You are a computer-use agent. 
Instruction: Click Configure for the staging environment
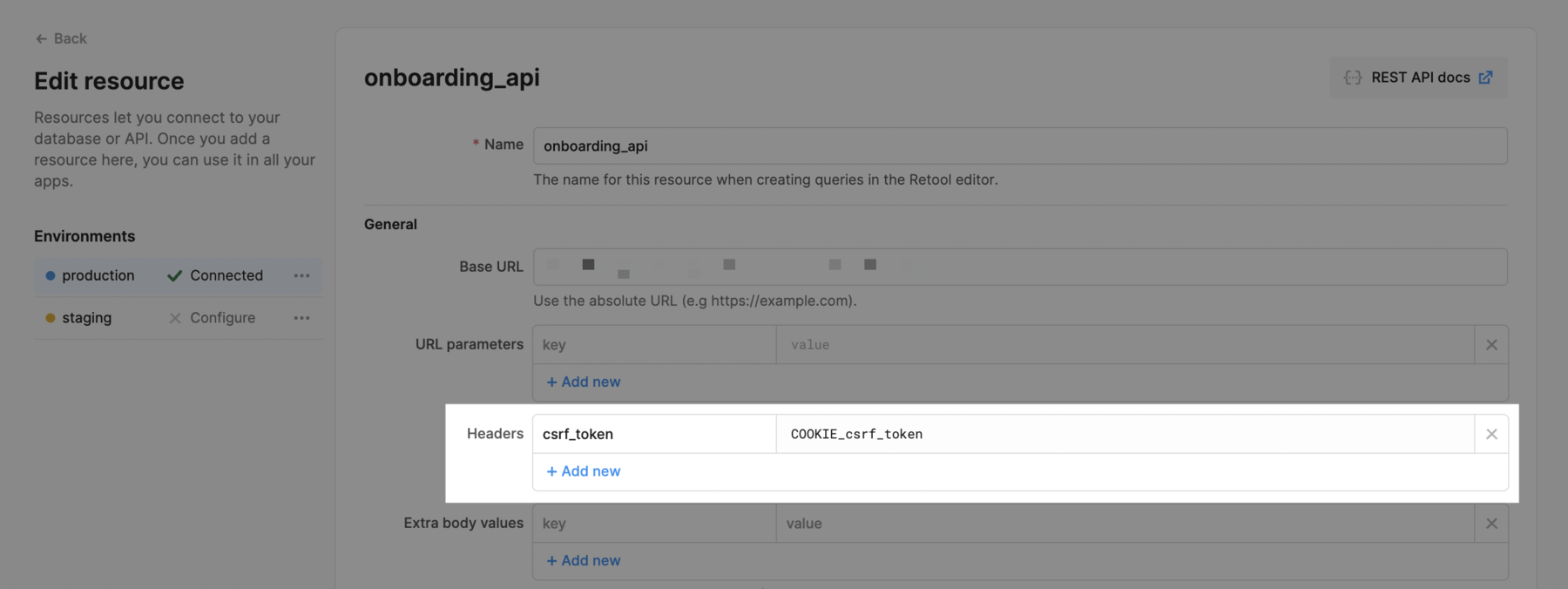[222, 318]
